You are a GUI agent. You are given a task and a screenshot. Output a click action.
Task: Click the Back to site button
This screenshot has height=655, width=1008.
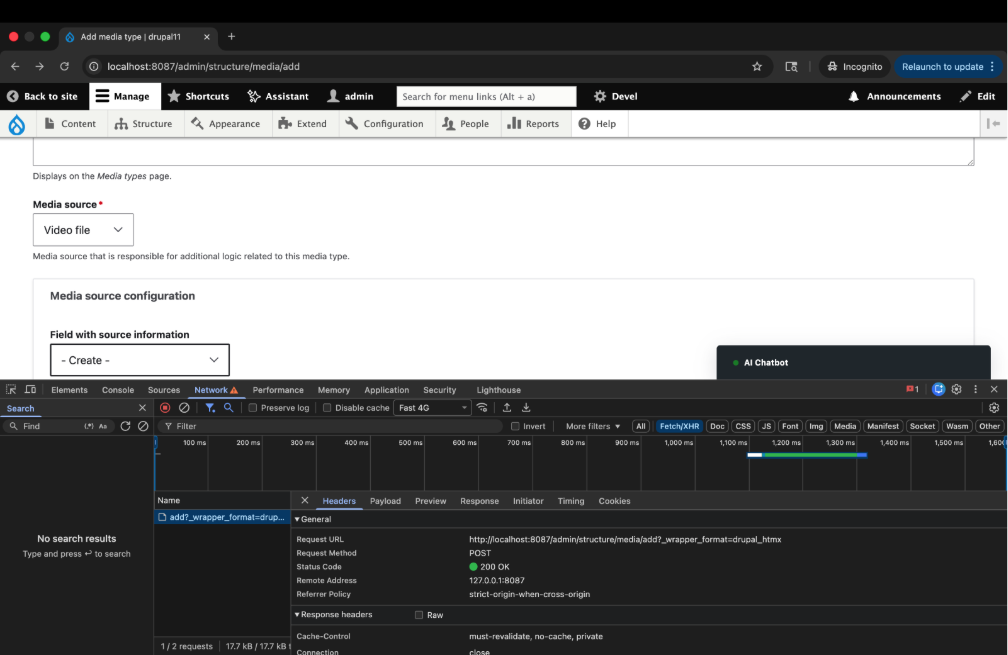pos(43,96)
